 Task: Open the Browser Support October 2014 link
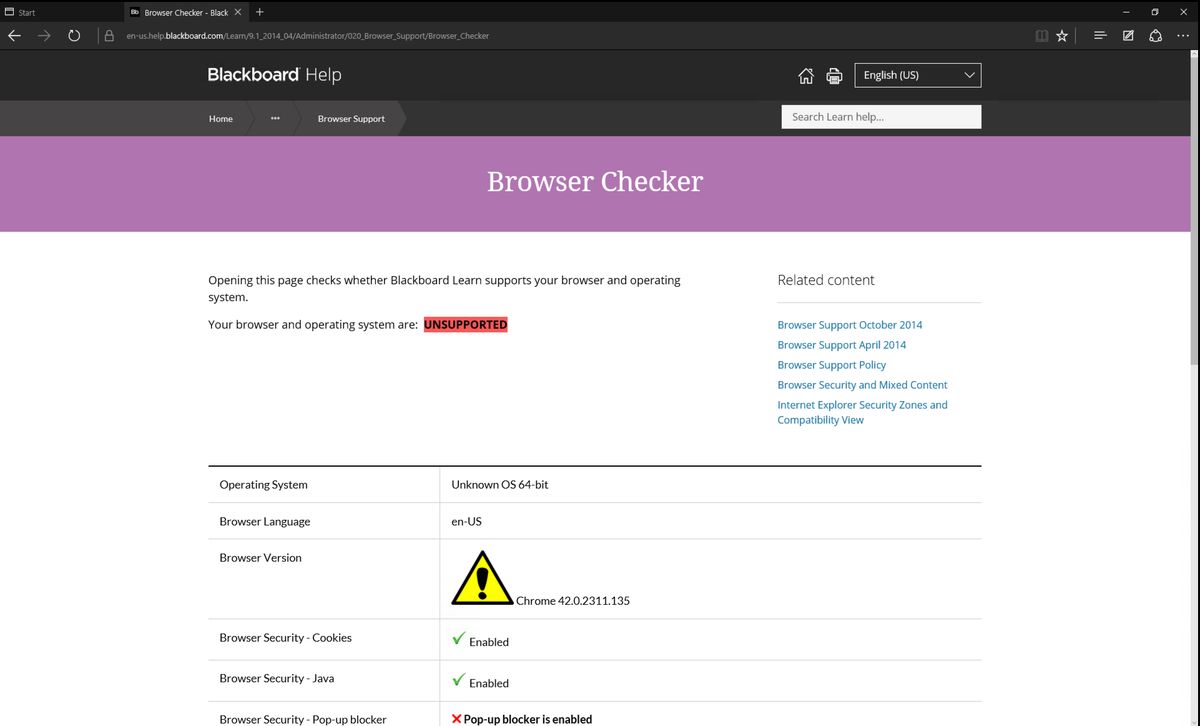pos(849,325)
